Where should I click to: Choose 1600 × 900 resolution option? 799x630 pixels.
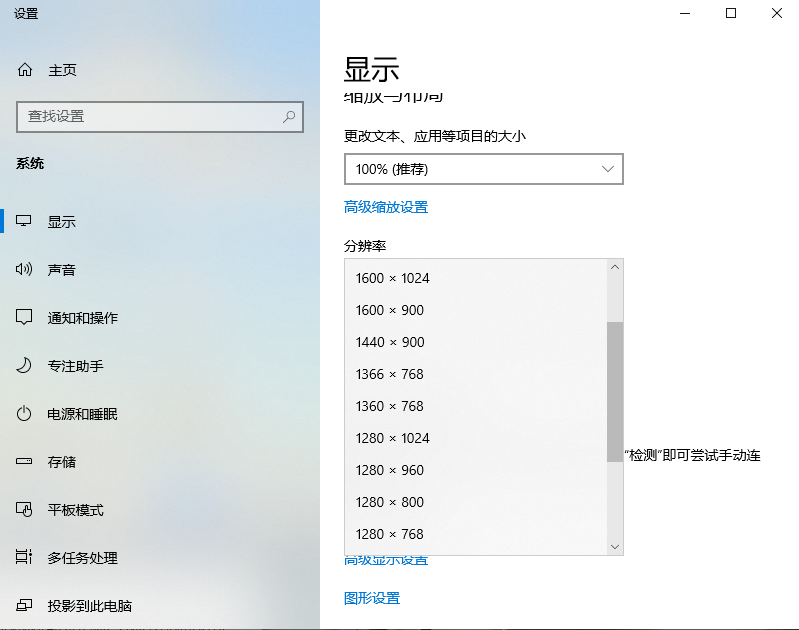[x=390, y=310]
